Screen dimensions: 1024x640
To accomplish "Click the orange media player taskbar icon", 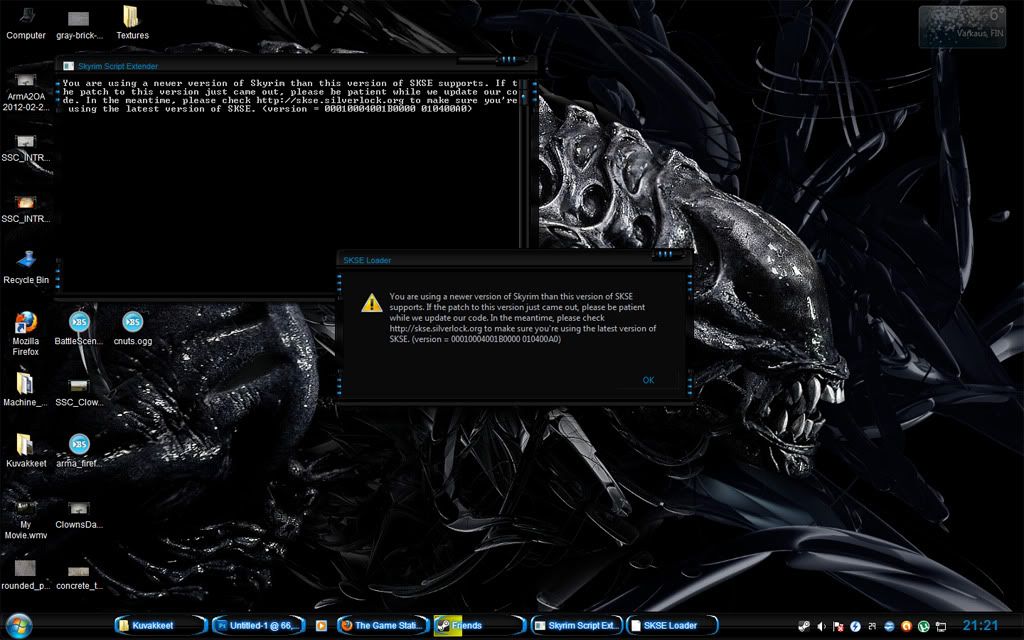I will coord(321,626).
